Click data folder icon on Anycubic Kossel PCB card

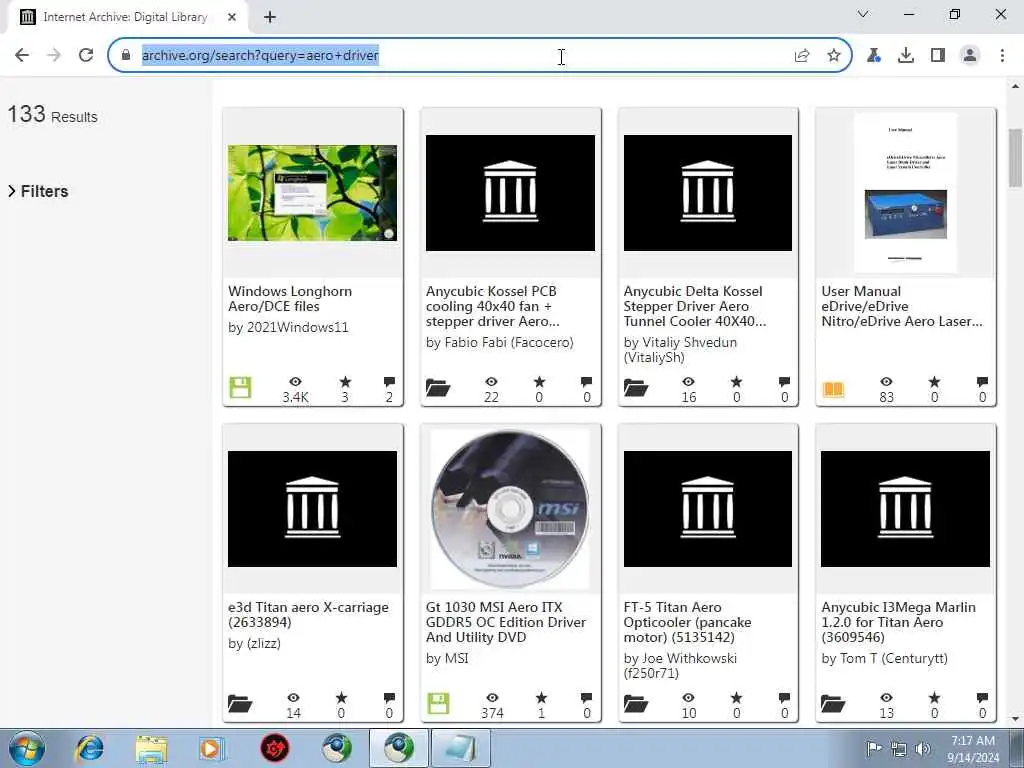pos(438,388)
